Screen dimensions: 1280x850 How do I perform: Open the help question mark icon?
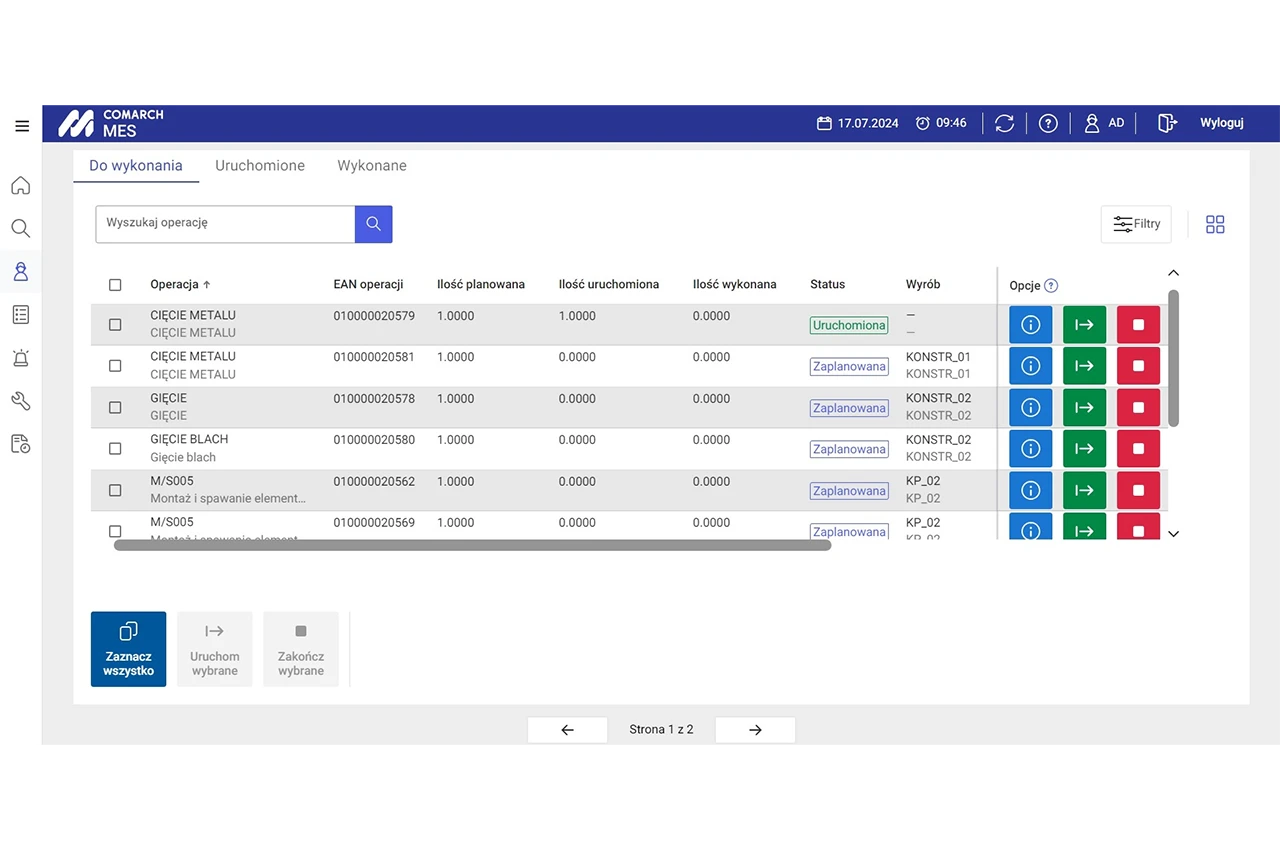click(x=1048, y=123)
